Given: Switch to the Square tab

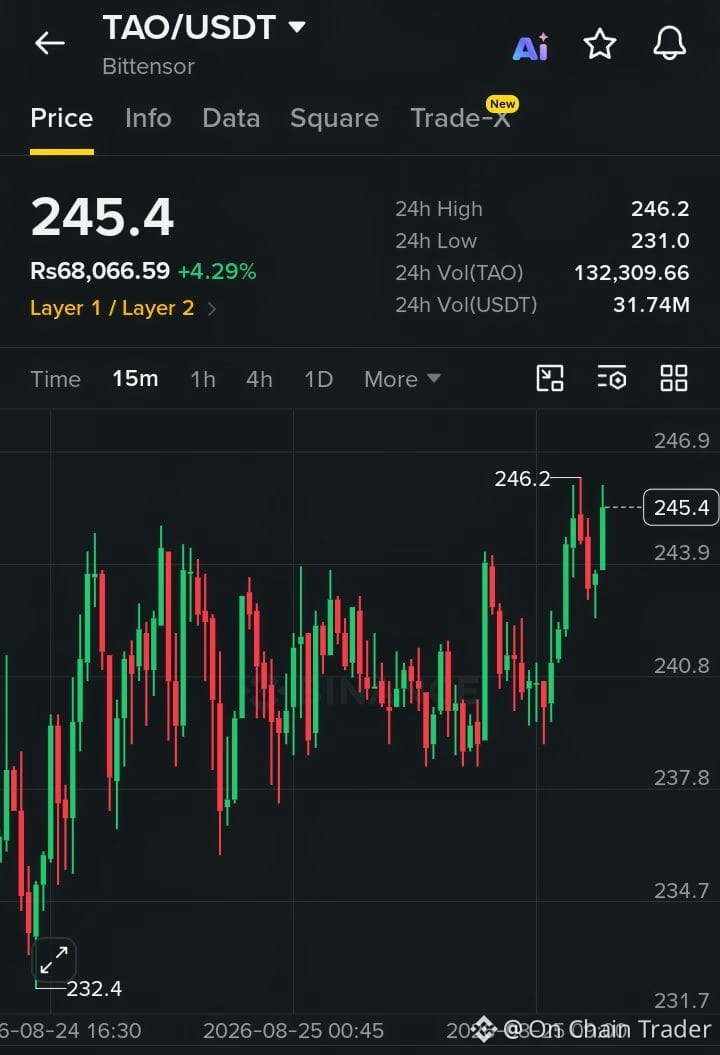Looking at the screenshot, I should (334, 118).
